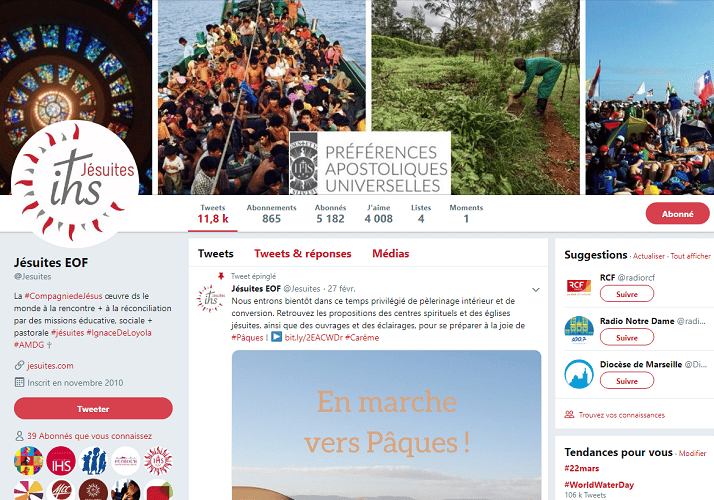Open the jesuites.com website link
The width and height of the screenshot is (714, 500).
[x=50, y=366]
